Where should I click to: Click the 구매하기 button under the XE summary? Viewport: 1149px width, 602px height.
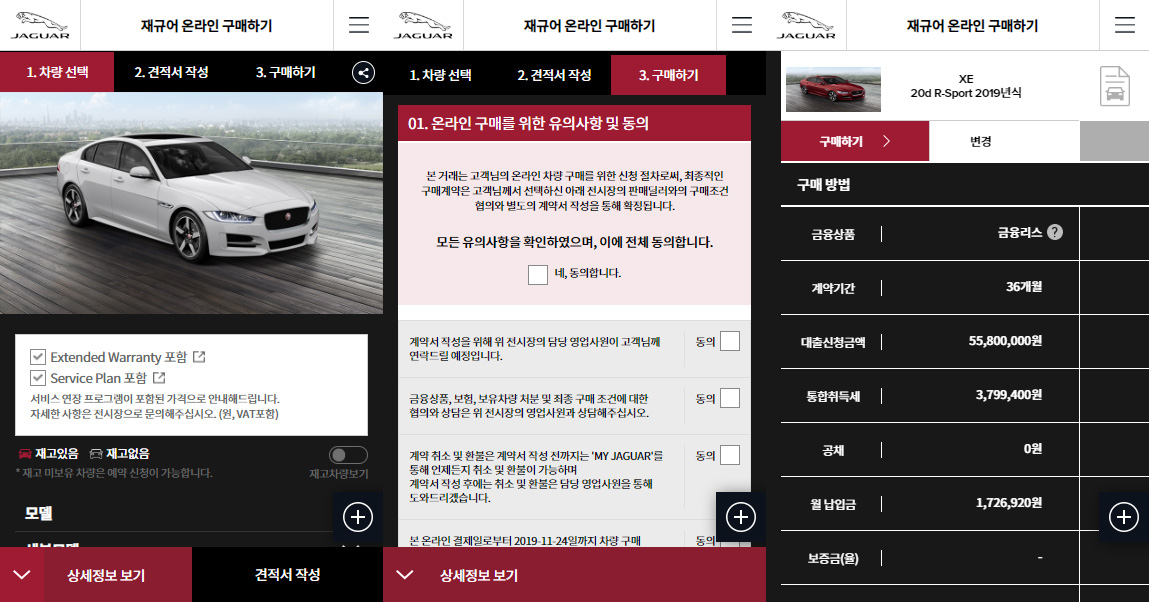(x=855, y=141)
